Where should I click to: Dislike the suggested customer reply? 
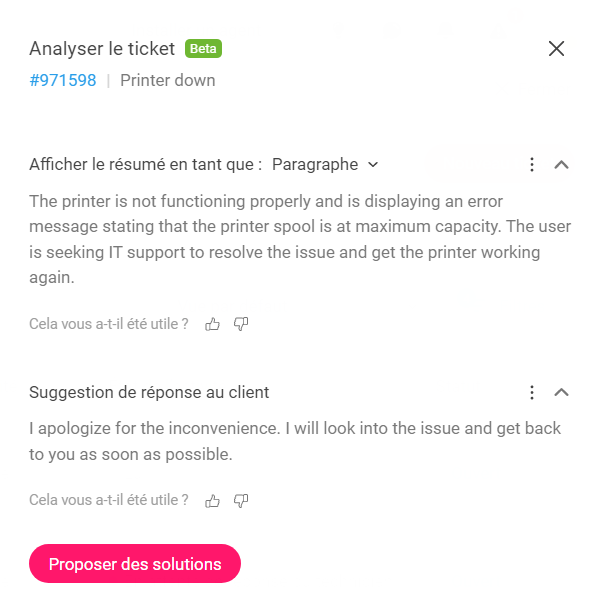click(x=241, y=501)
